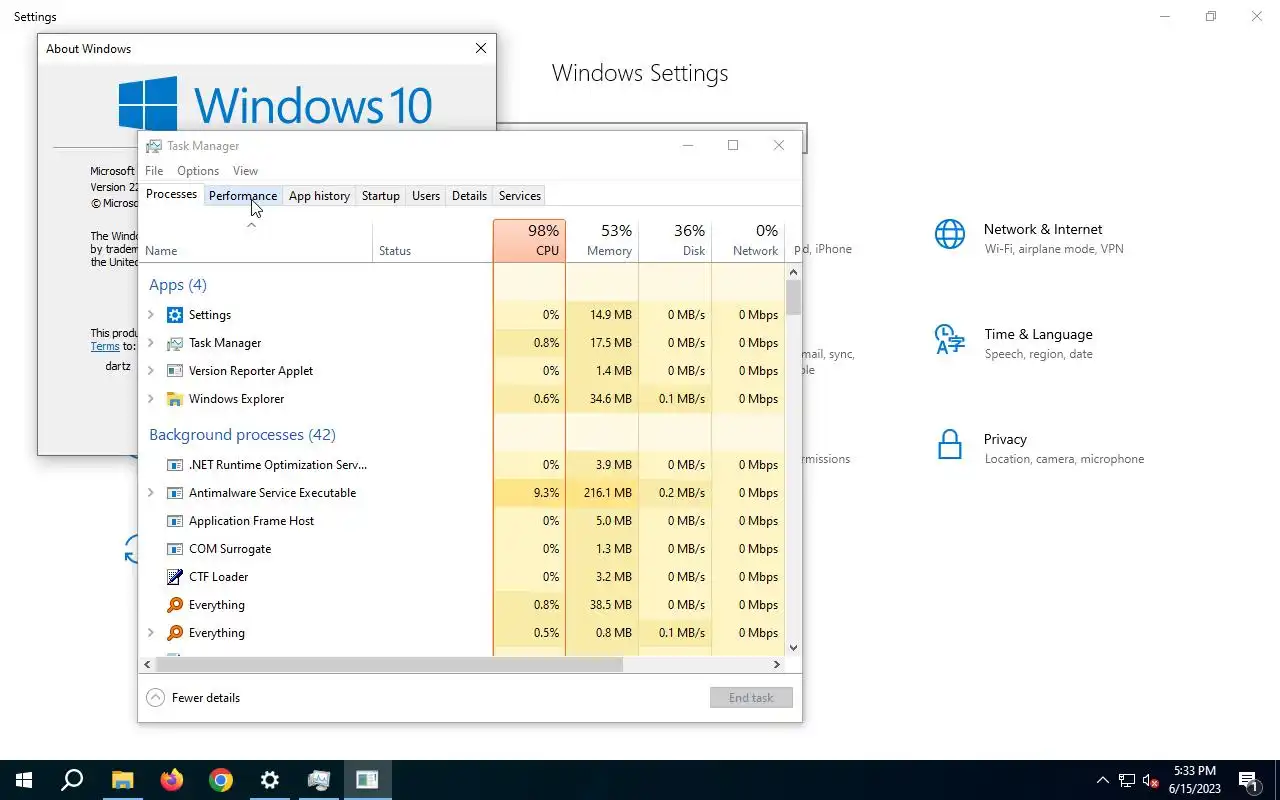Click the Version Reporter Applet icon
Image resolution: width=1280 pixels, height=800 pixels.
(x=175, y=371)
